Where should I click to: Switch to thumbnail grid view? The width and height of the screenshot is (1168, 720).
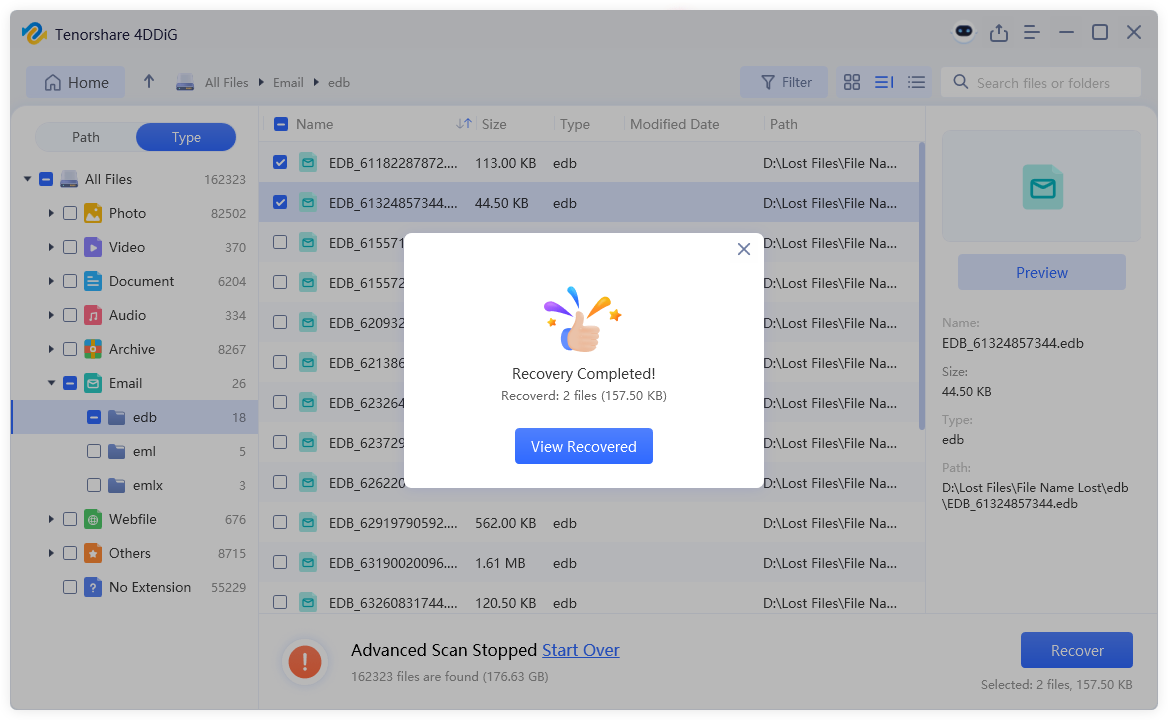pos(851,83)
